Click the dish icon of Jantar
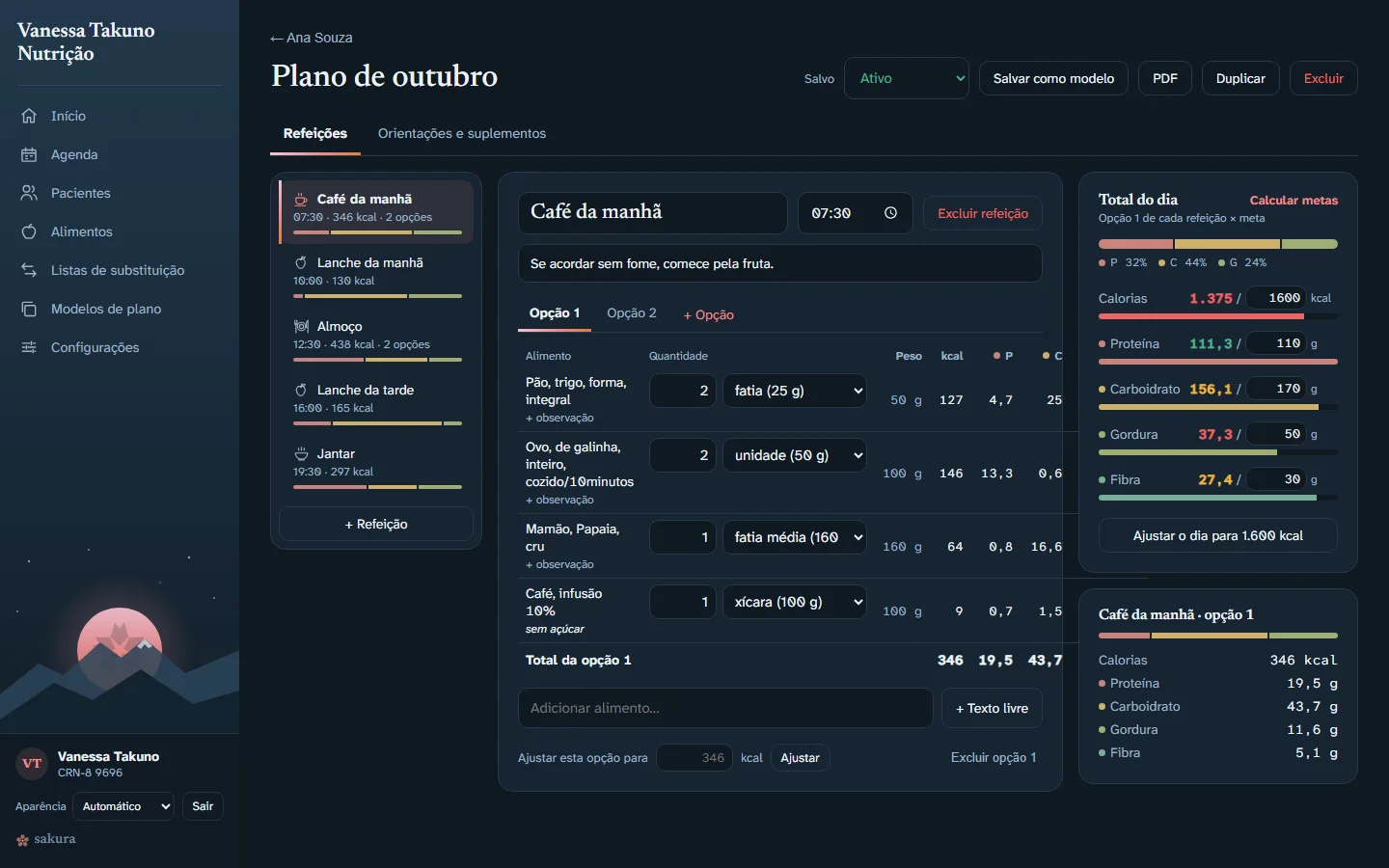Screen dimensions: 1389x868 301,454
